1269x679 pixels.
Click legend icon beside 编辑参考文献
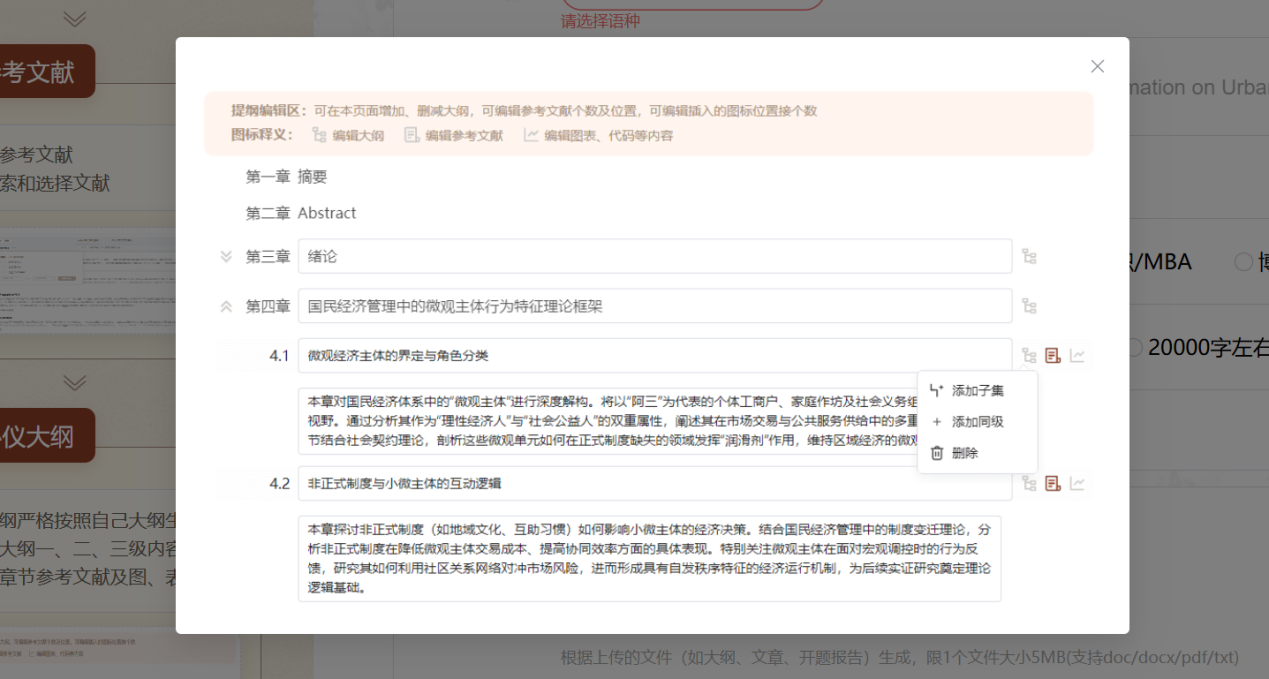tap(411, 135)
